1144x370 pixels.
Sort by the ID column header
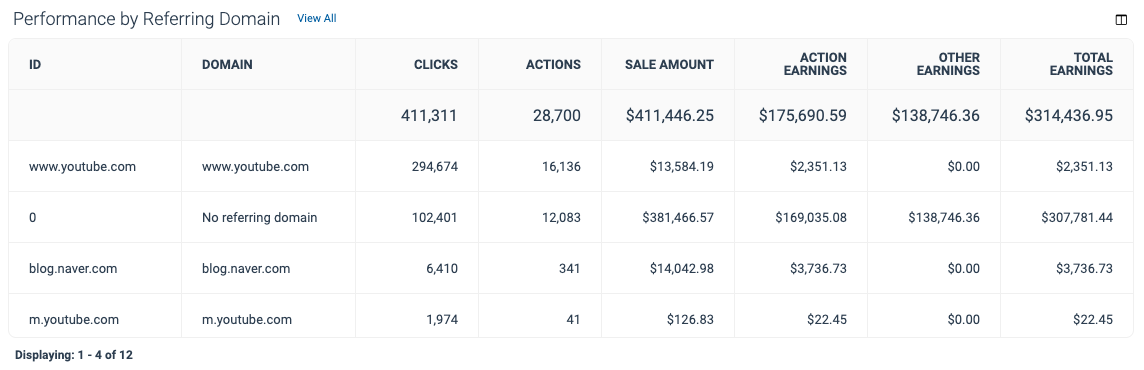click(35, 64)
